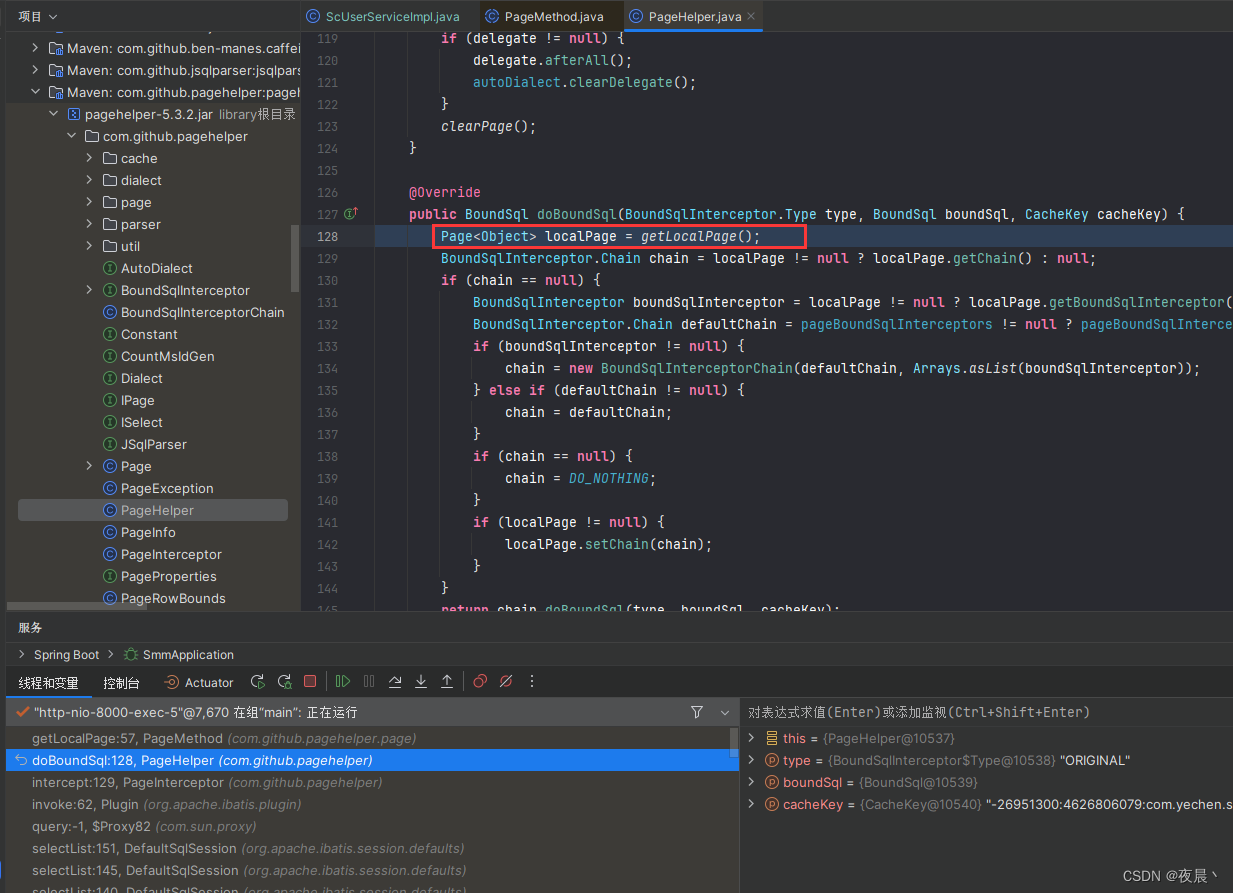1233x893 pixels.
Task: Close the PageHelper.java tab
Action: 751,16
